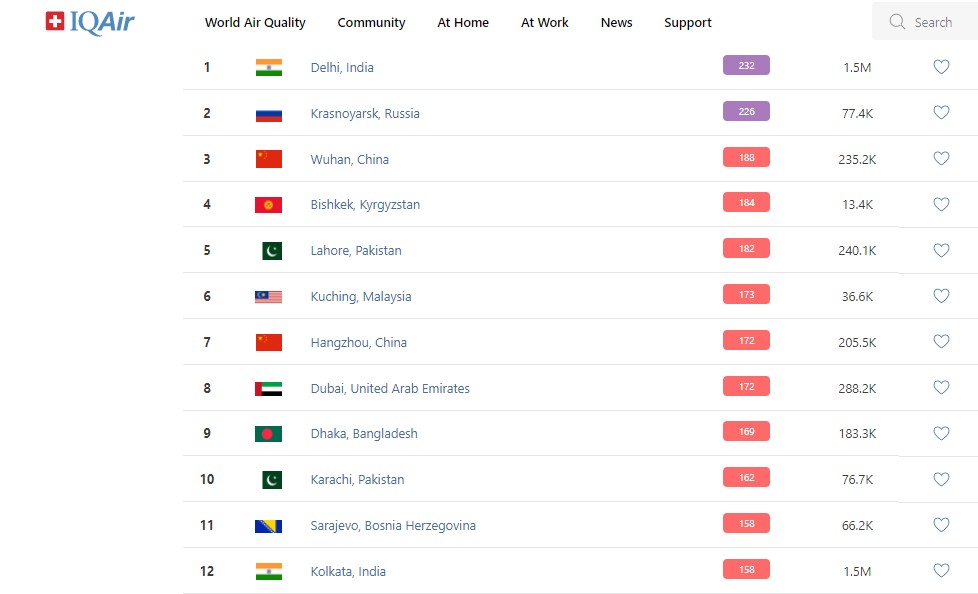The width and height of the screenshot is (978, 594).
Task: Click the Bosnia flag beside Sarajevo
Action: pos(268,526)
